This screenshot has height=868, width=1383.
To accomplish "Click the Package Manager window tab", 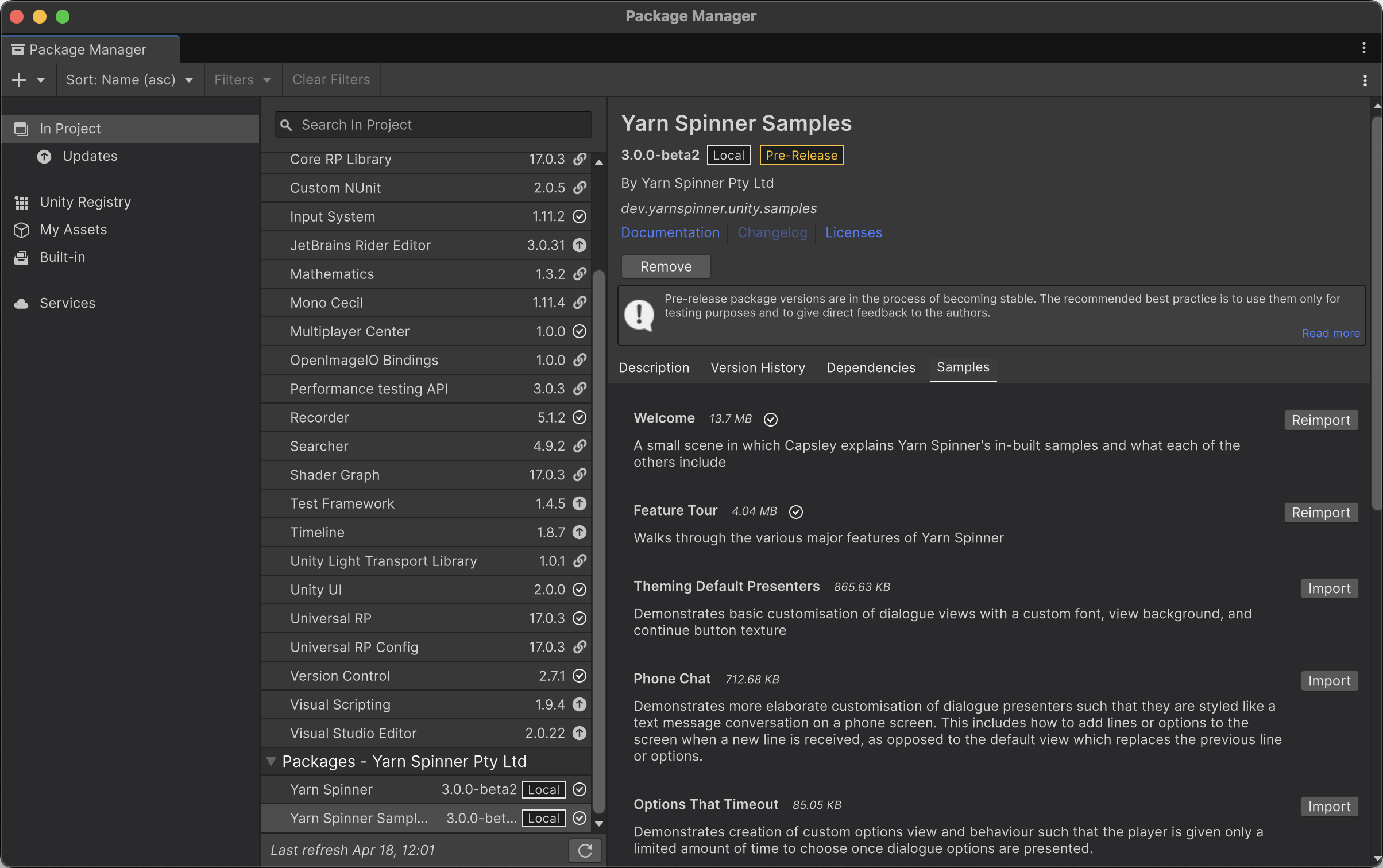I will click(90, 49).
